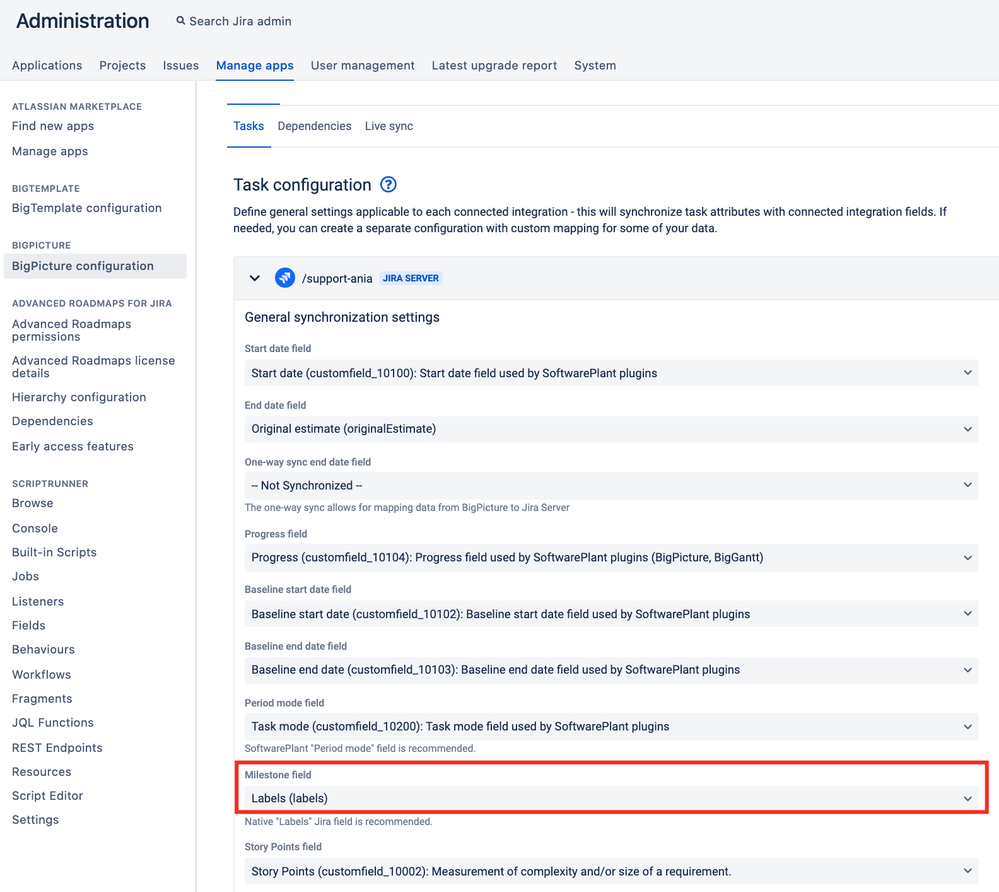Open ScriptRunner Listeners link
The height and width of the screenshot is (892, 999).
pyautogui.click(x=38, y=601)
